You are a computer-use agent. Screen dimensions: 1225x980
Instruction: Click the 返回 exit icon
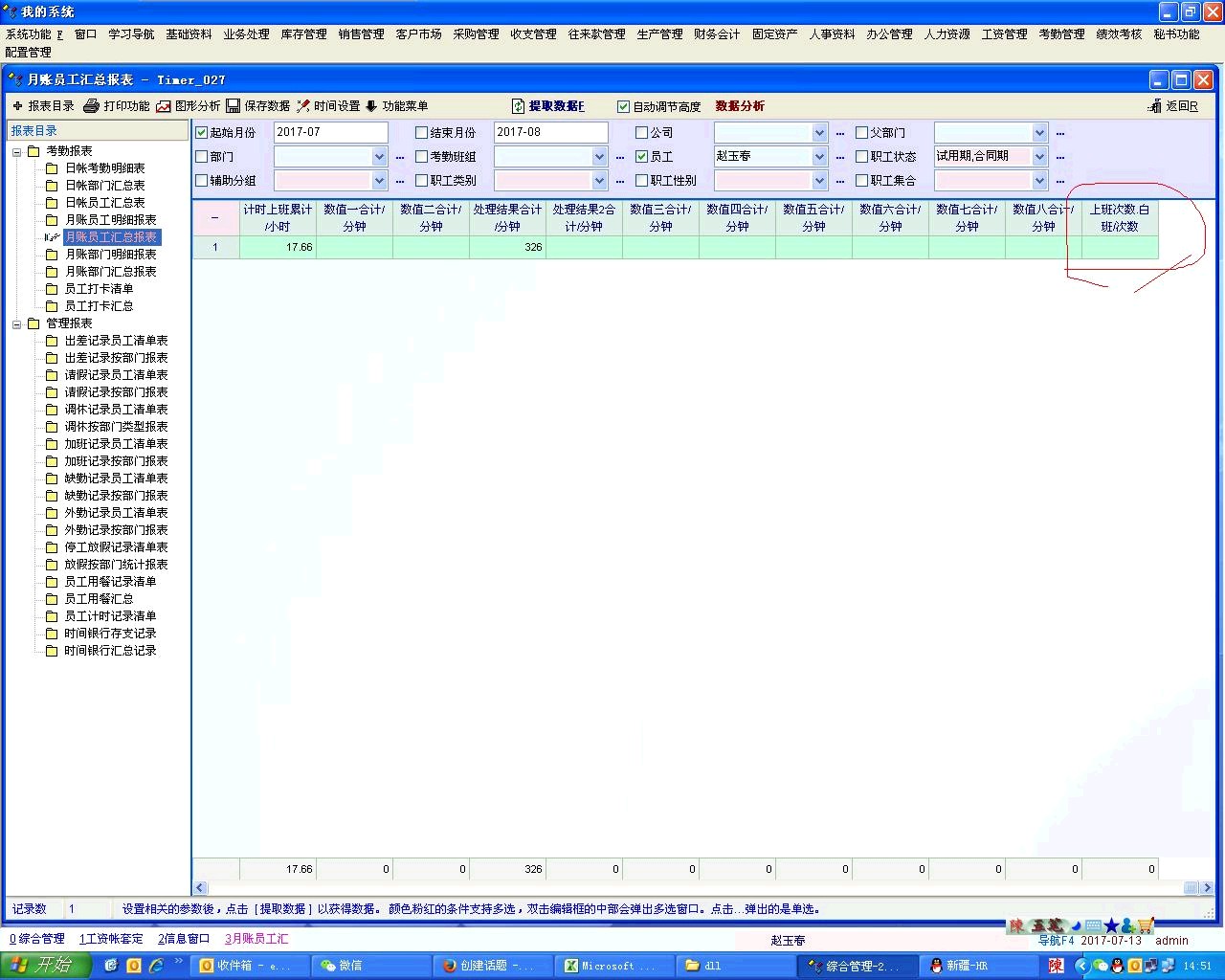click(1155, 106)
